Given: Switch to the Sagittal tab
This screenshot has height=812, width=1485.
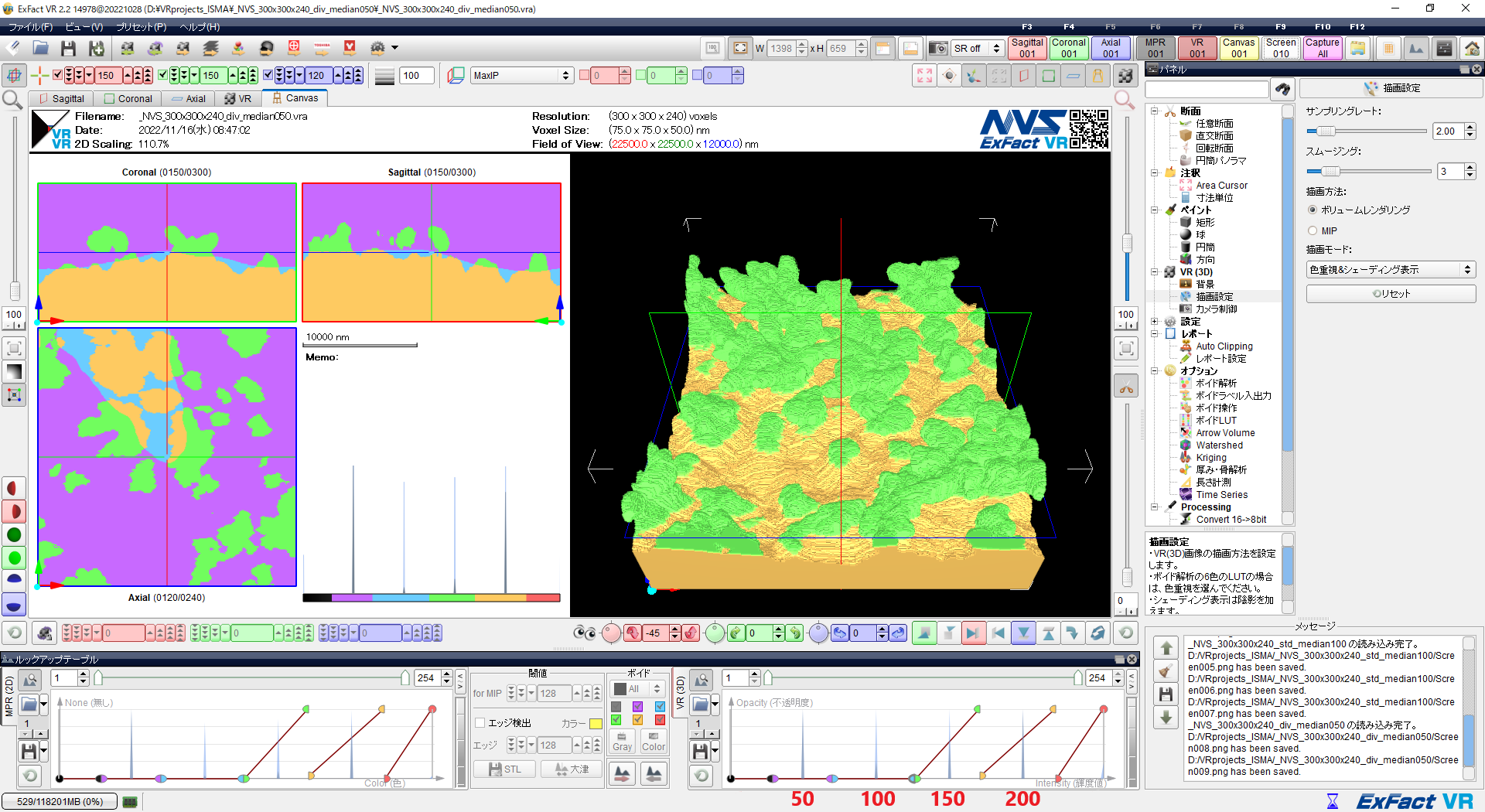Looking at the screenshot, I should pos(61,99).
